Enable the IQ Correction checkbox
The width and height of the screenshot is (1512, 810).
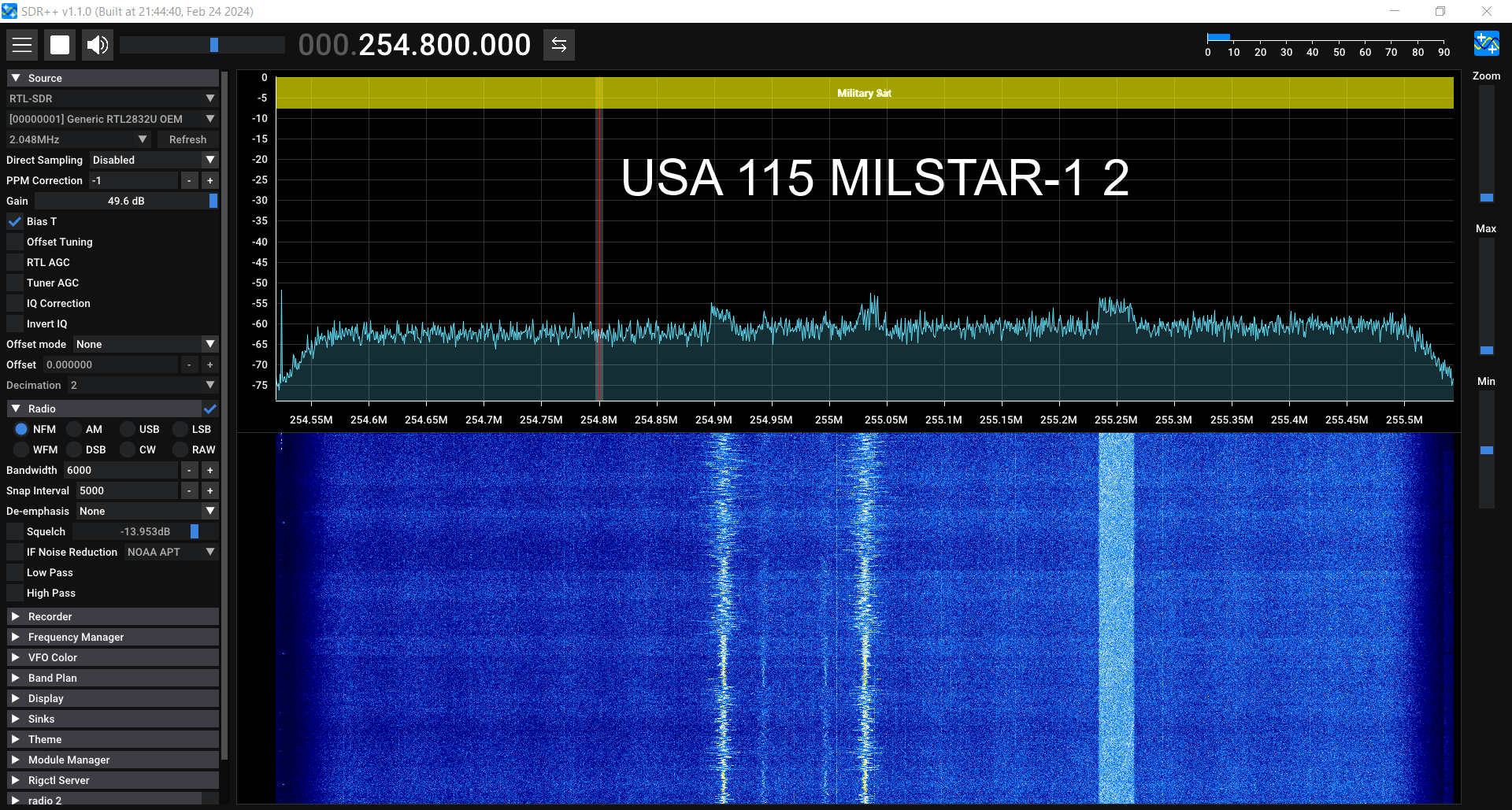click(x=15, y=303)
